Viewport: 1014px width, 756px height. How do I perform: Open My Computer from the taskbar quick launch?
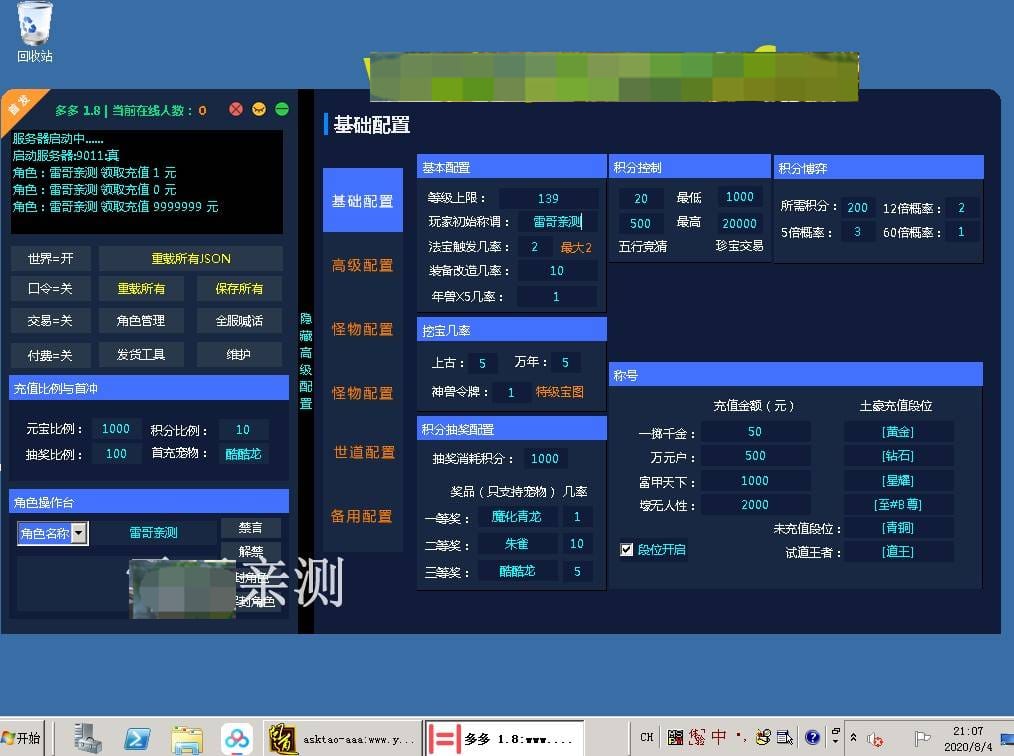pos(88,738)
